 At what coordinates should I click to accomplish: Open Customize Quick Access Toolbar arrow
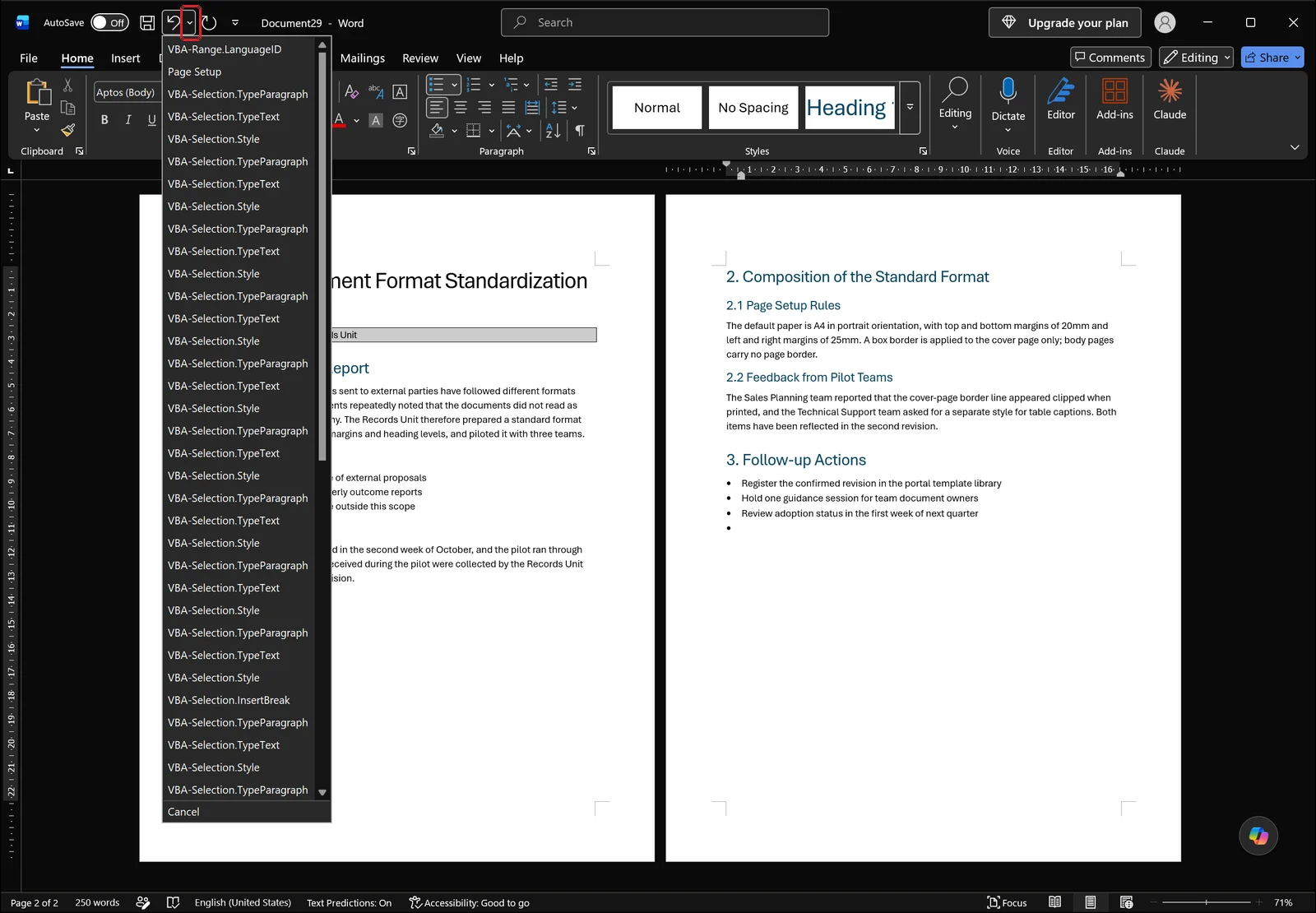[235, 23]
